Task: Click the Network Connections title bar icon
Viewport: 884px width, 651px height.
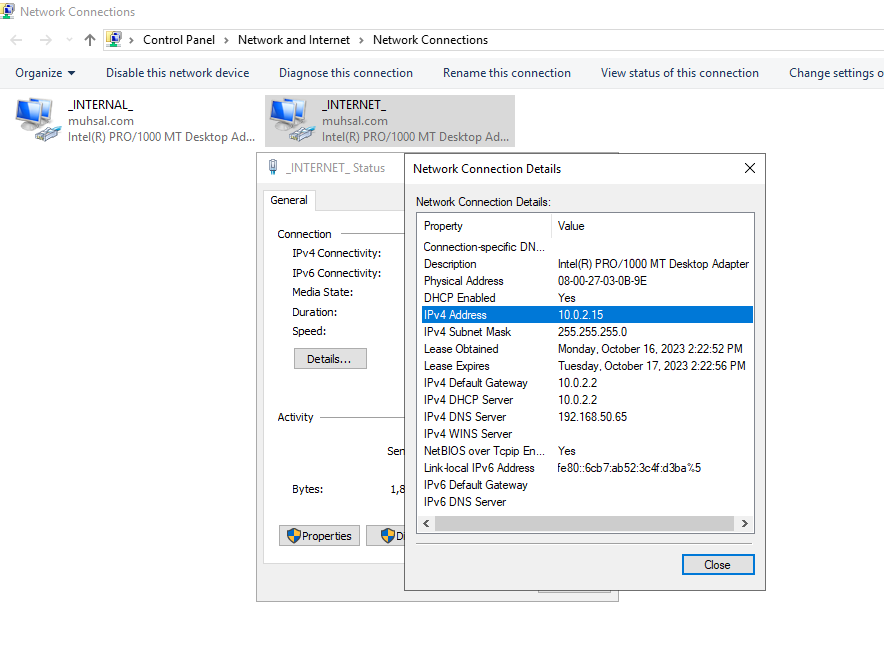Action: click(x=8, y=12)
